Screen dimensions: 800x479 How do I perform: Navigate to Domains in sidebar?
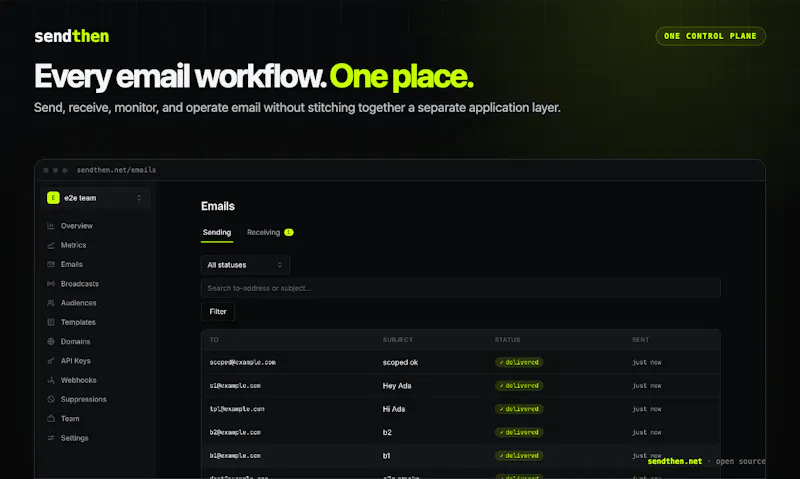(75, 341)
